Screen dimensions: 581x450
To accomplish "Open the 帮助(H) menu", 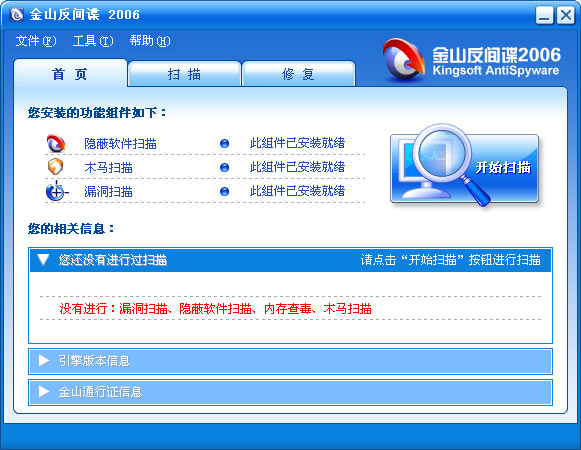I will pos(150,41).
